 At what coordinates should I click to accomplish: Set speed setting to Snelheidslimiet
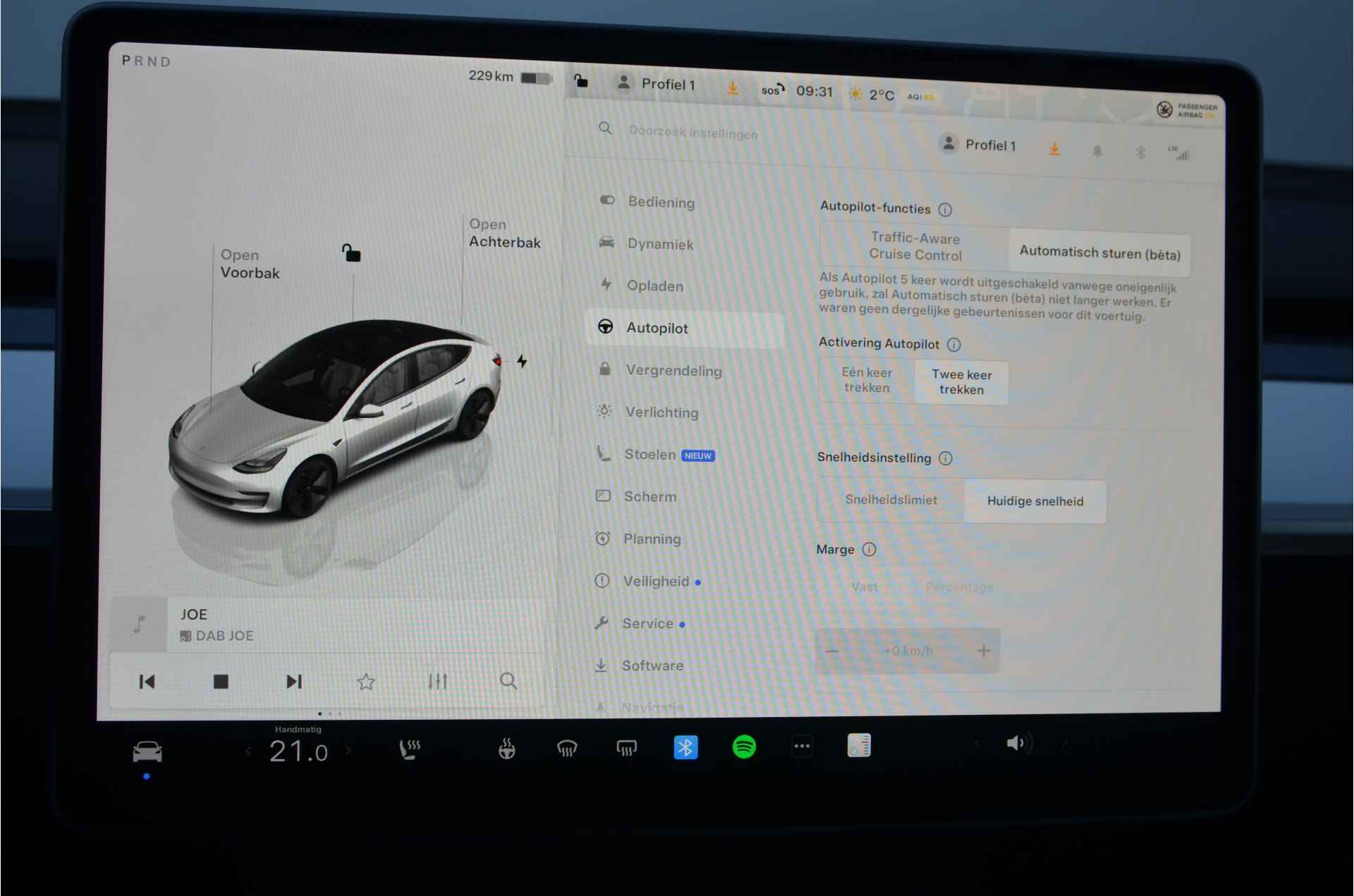pyautogui.click(x=891, y=500)
